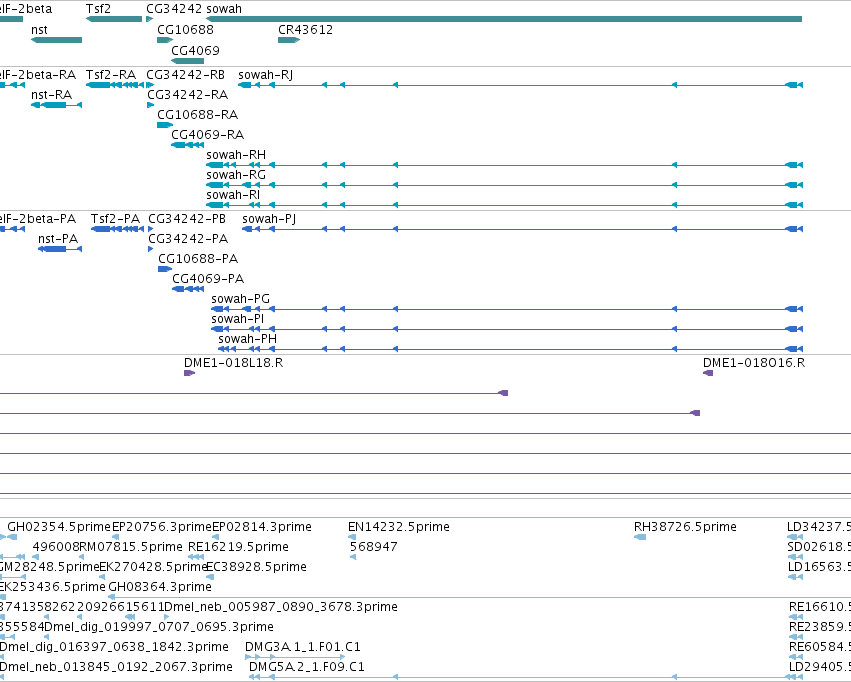The height and width of the screenshot is (682, 851).
Task: Click the CG10688-RA transcript label
Action: point(198,114)
